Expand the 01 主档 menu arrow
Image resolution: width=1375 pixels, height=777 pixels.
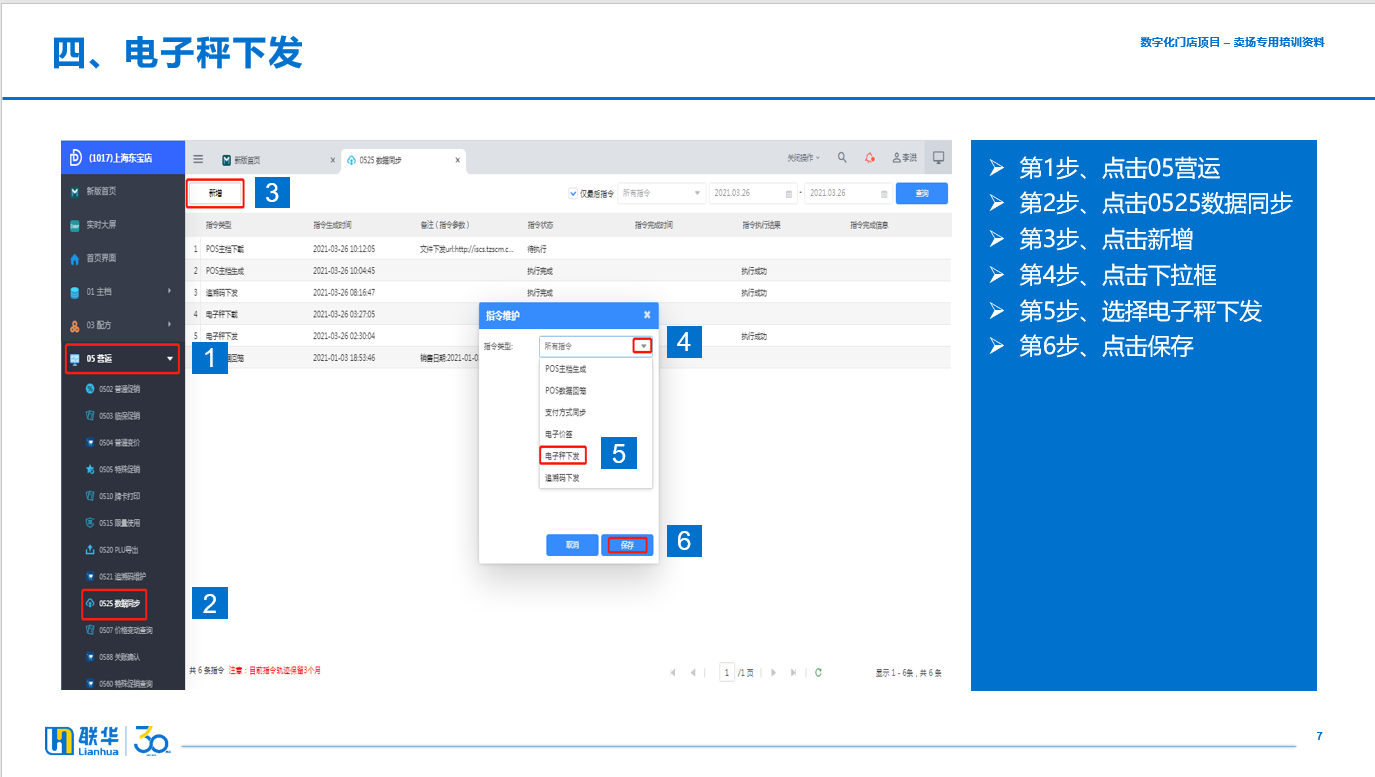(x=169, y=292)
